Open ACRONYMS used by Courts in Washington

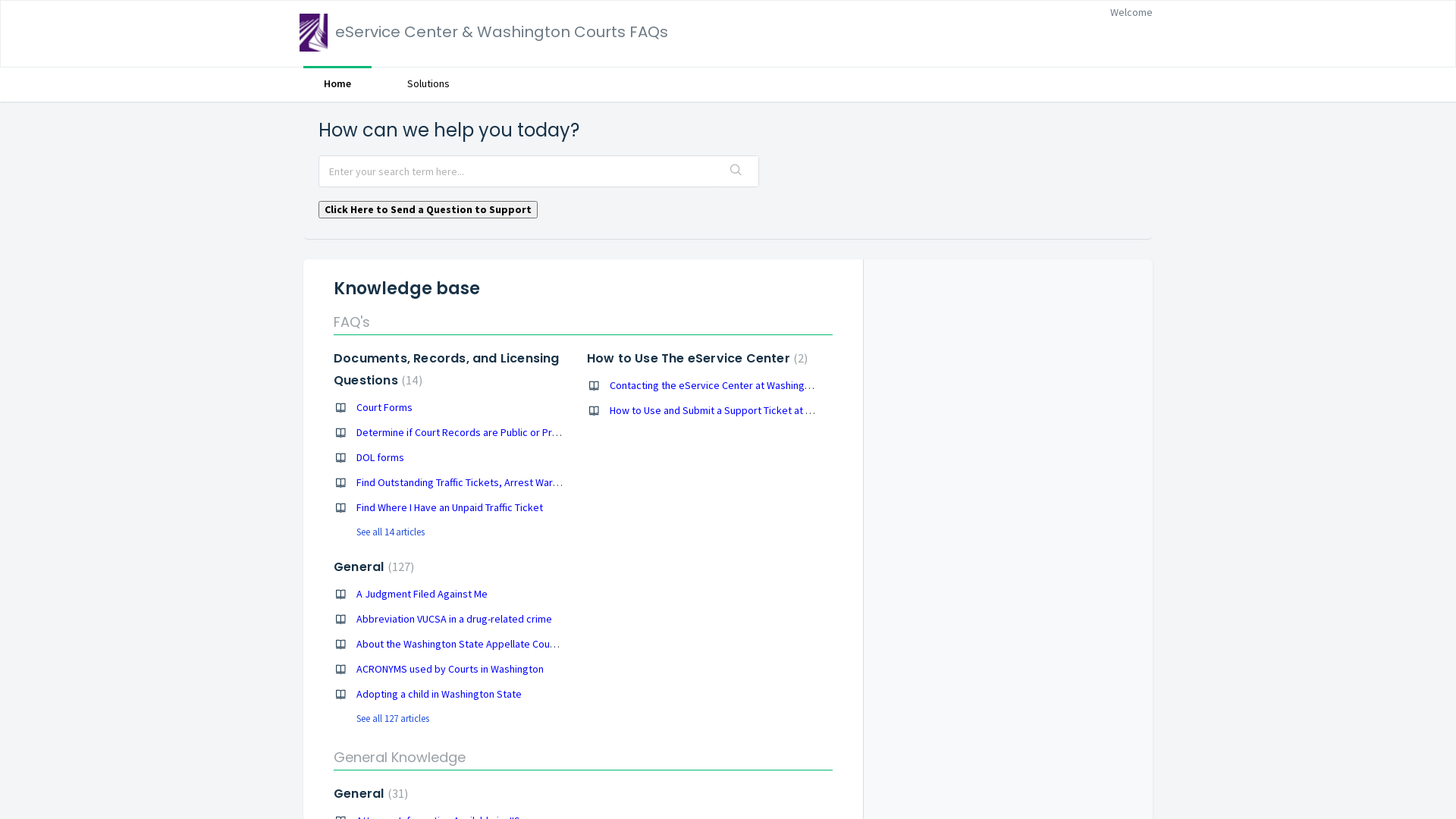coord(450,669)
